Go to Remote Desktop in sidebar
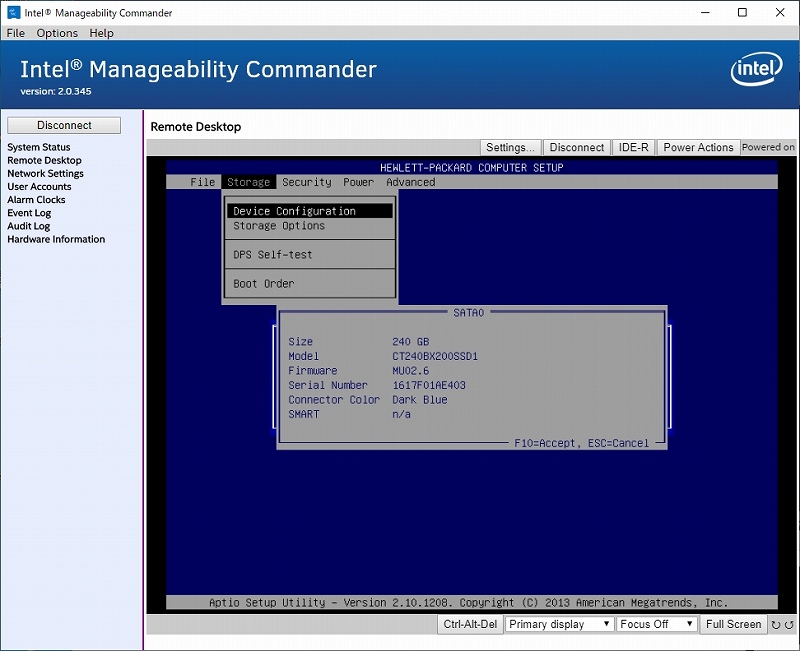The width and height of the screenshot is (800, 651). 44,160
